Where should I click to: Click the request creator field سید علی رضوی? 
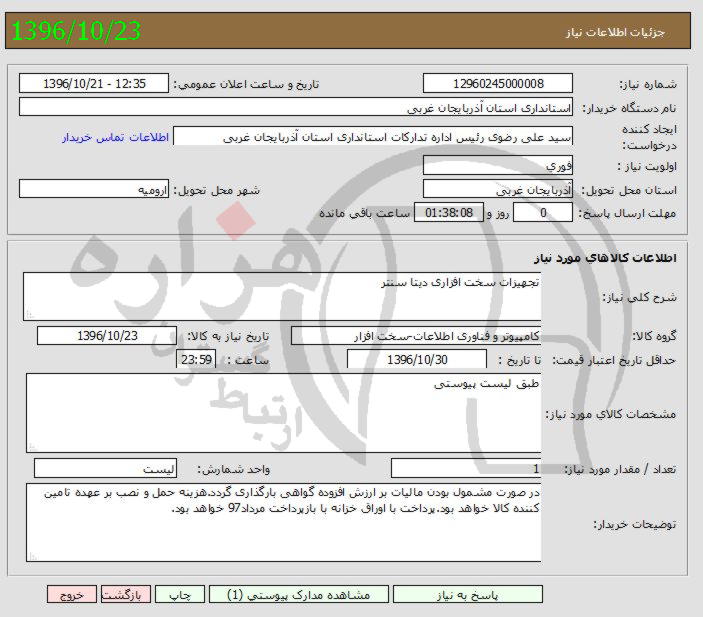click(373, 136)
